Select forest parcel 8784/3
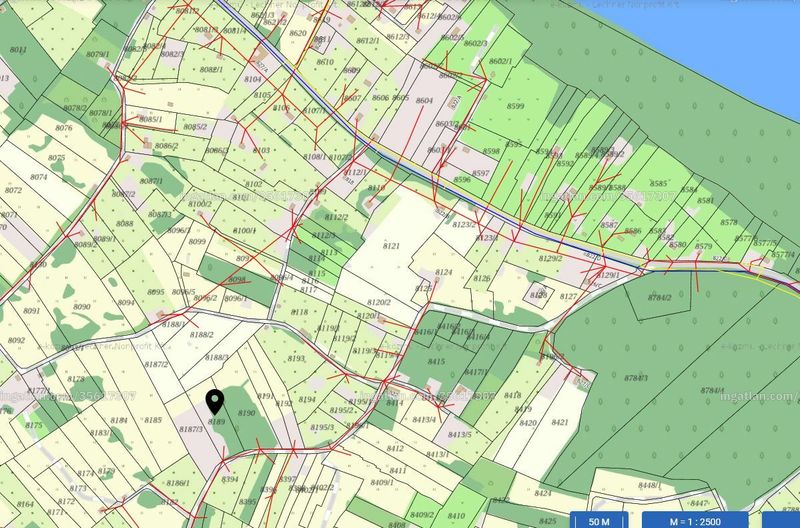Image resolution: width=800 pixels, height=528 pixels. click(x=636, y=378)
